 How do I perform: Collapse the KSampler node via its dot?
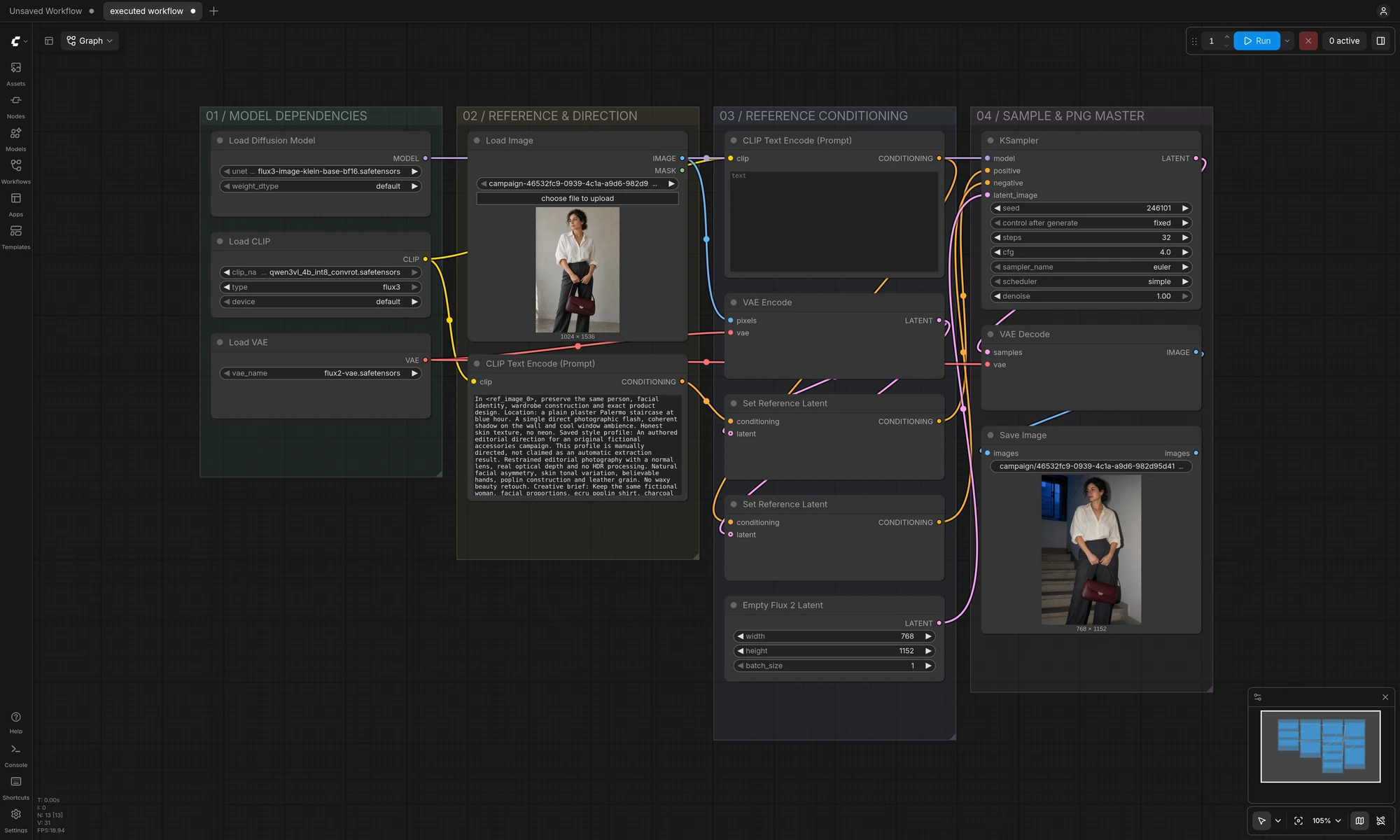click(x=990, y=141)
